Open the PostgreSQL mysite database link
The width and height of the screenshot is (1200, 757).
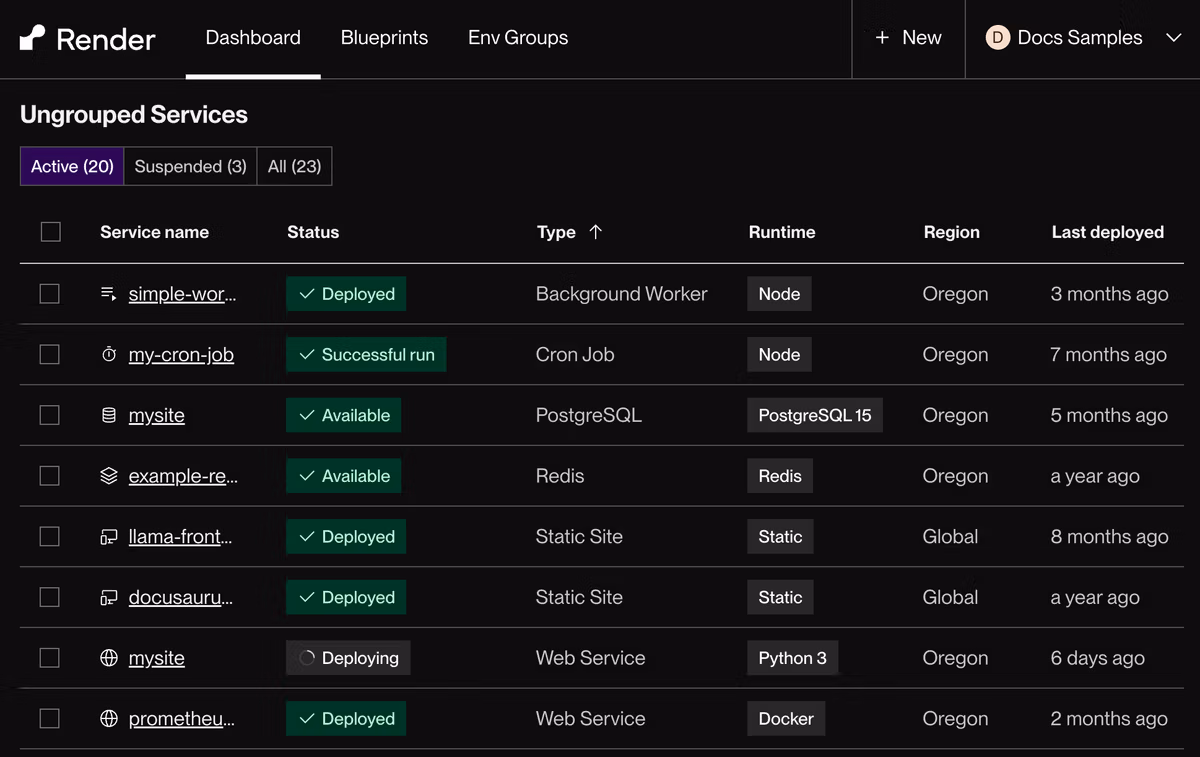157,415
